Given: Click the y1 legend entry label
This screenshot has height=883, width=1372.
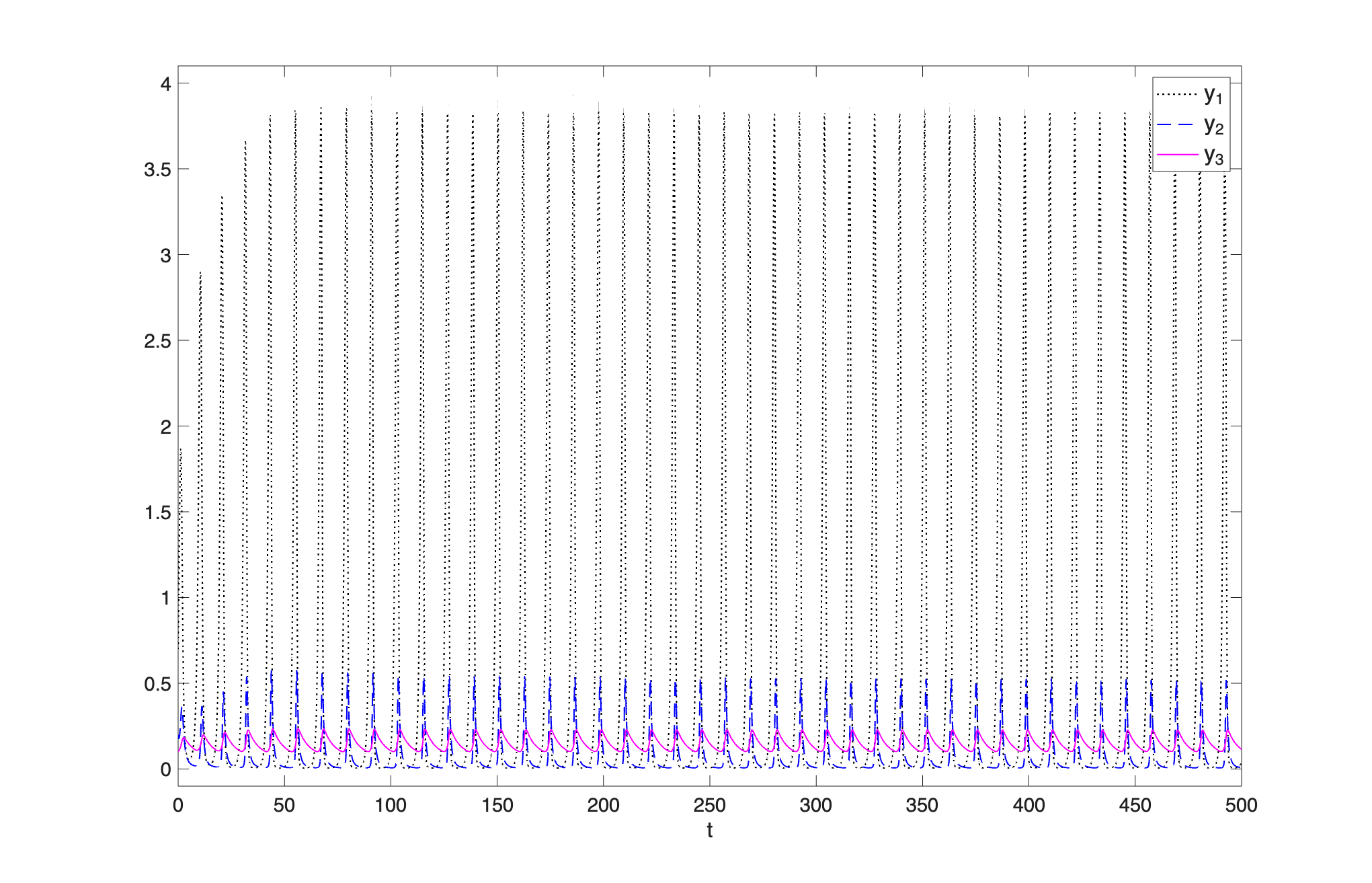Looking at the screenshot, I should click(x=1213, y=95).
